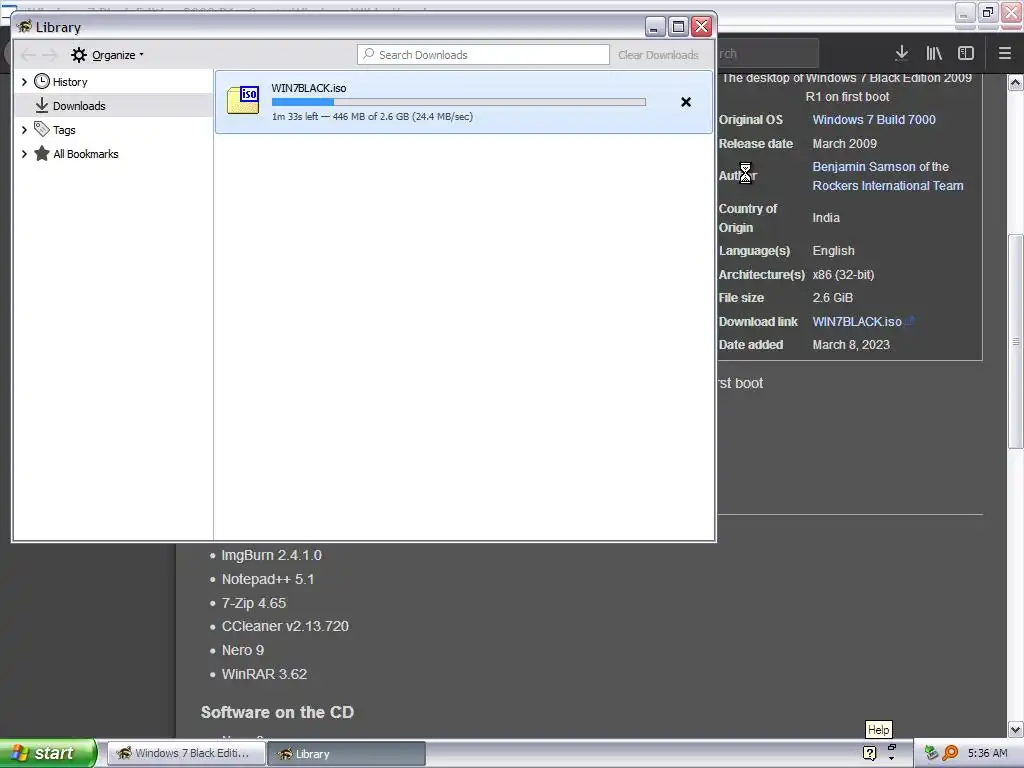
Task: Click the Library forward arrow
Action: click(50, 55)
